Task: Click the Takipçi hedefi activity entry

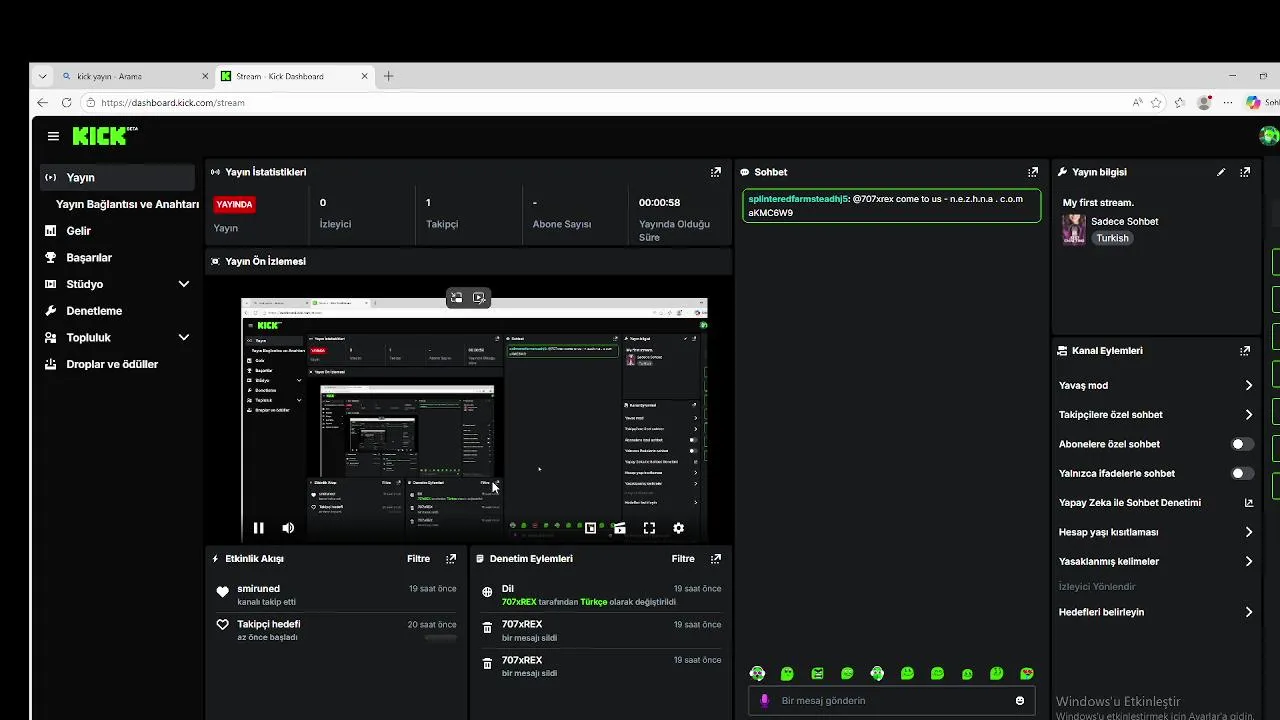Action: [x=336, y=630]
